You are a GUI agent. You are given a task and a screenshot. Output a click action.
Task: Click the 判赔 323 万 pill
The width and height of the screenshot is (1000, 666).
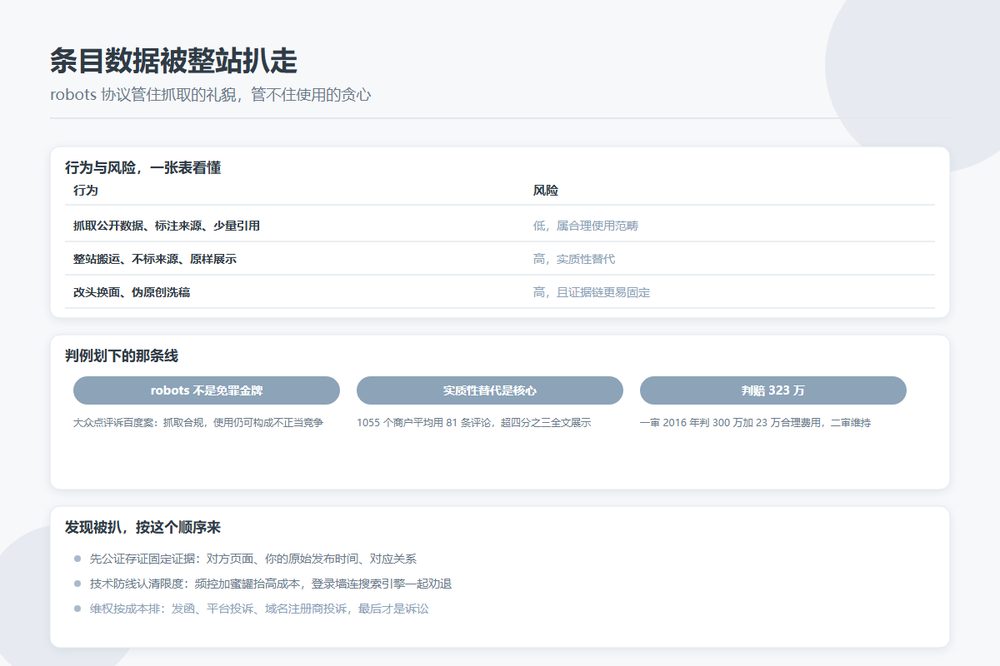(773, 390)
